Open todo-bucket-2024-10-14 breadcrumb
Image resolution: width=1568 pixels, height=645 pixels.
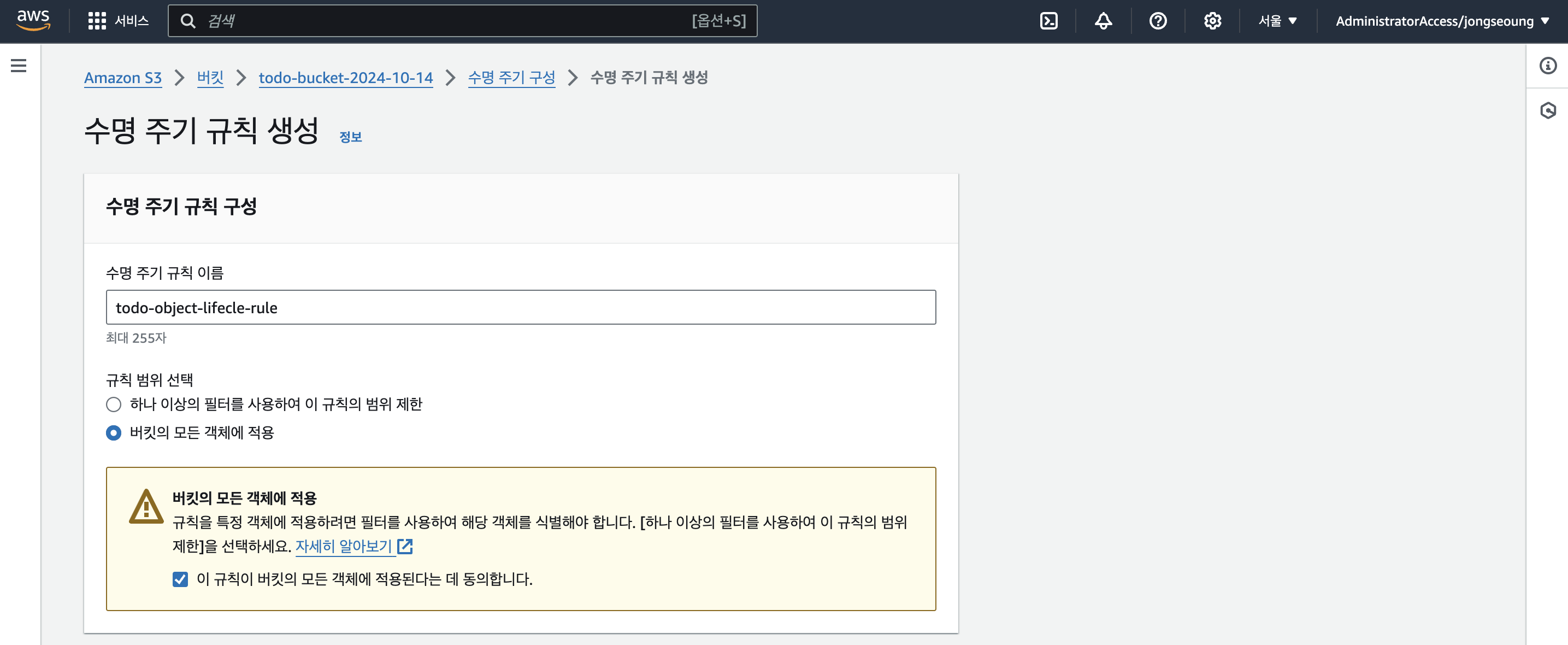(x=346, y=78)
